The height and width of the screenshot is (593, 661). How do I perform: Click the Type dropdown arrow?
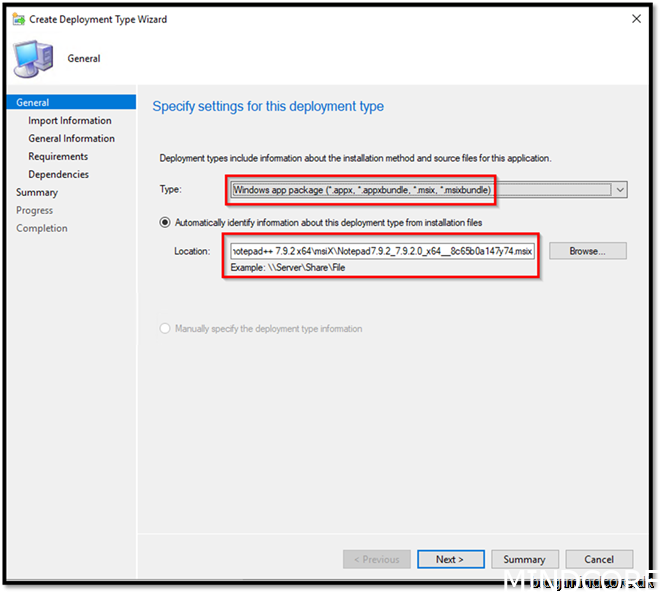point(620,190)
